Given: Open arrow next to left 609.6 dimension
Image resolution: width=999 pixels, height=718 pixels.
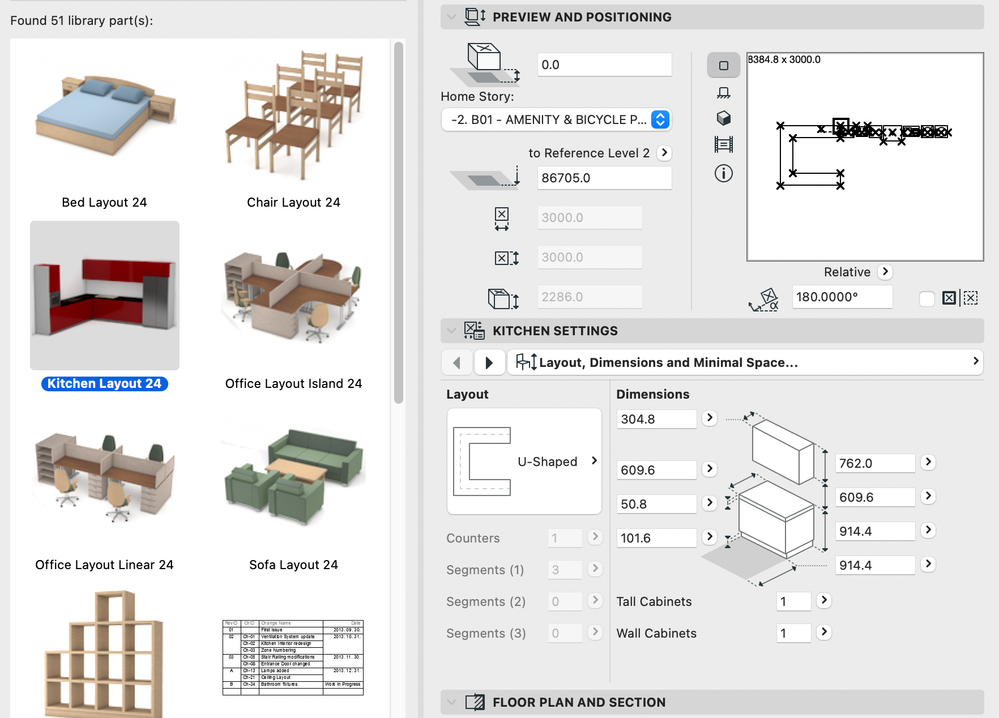Looking at the screenshot, I should [x=709, y=469].
